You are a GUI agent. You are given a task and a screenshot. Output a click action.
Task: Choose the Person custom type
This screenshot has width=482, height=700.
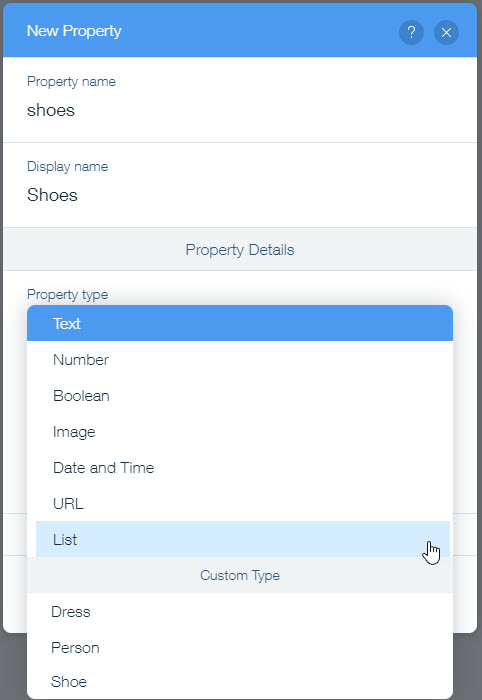coord(240,647)
